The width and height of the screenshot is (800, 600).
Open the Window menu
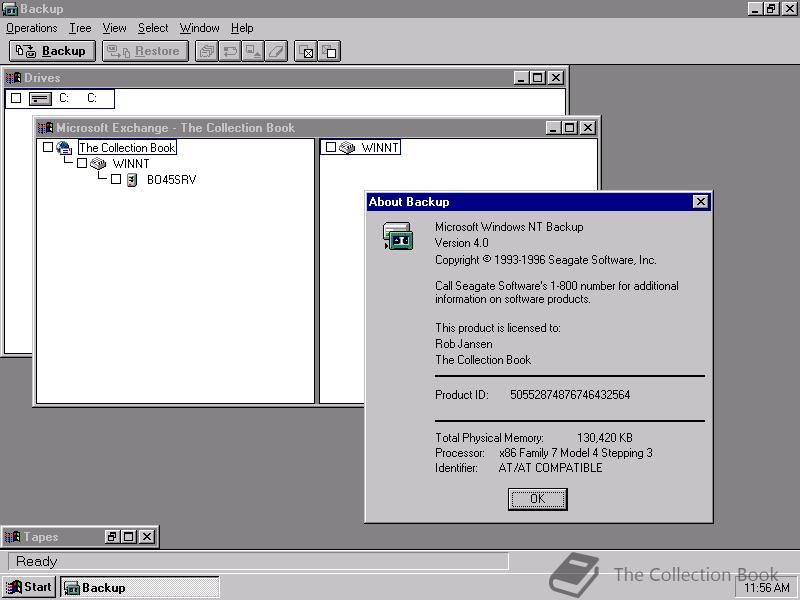(199, 28)
